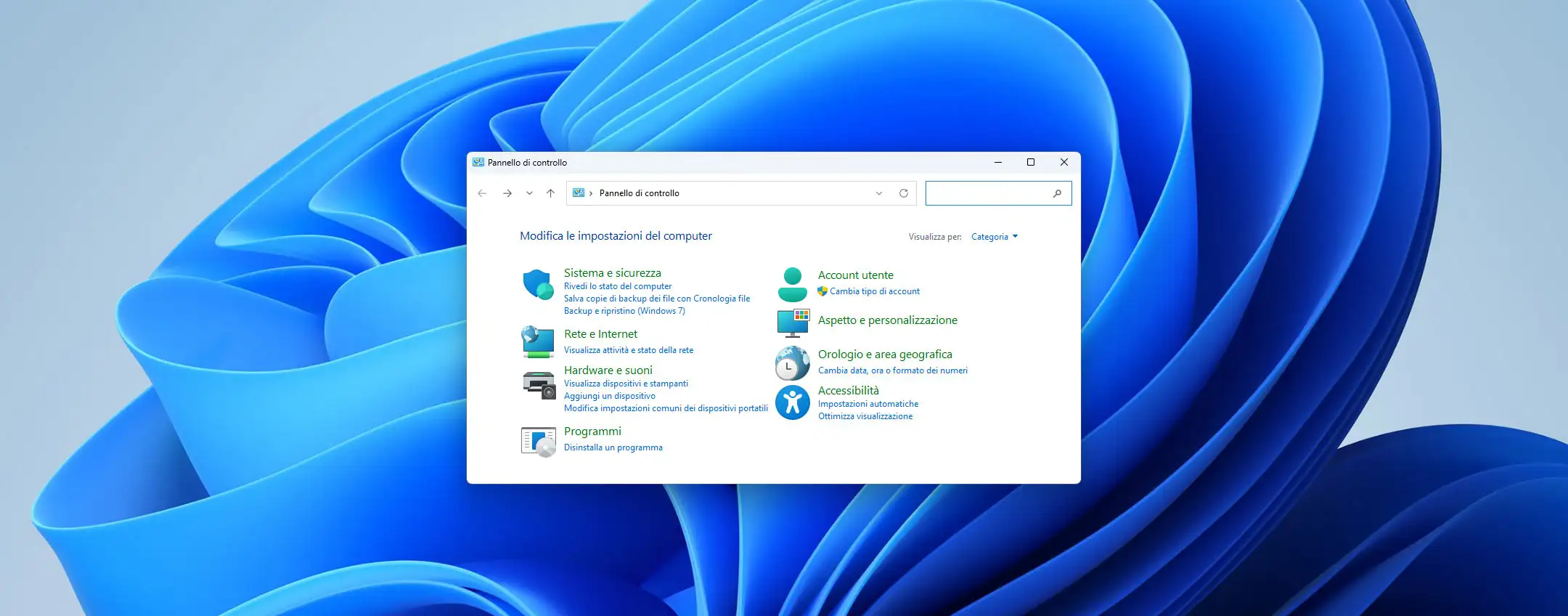Open the Aspetto e personalizzazione heading
This screenshot has width=1568, height=616.
tap(888, 320)
